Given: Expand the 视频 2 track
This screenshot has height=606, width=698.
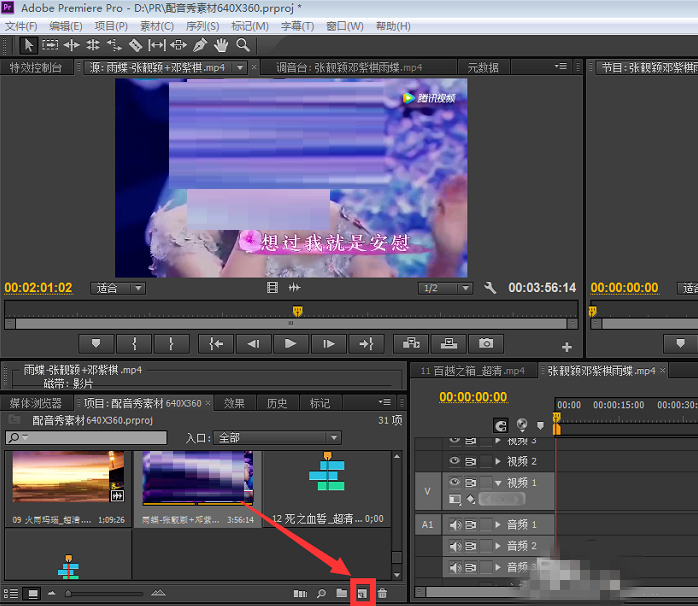Looking at the screenshot, I should pyautogui.click(x=498, y=461).
